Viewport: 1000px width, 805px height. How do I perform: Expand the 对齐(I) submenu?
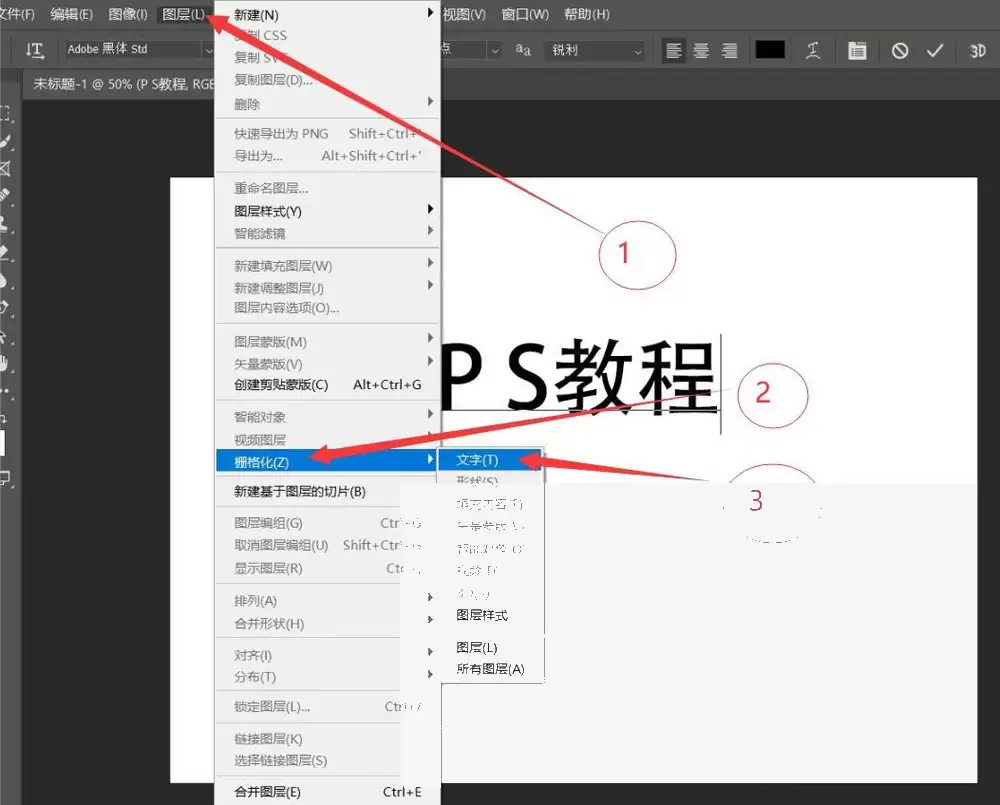click(x=328, y=655)
